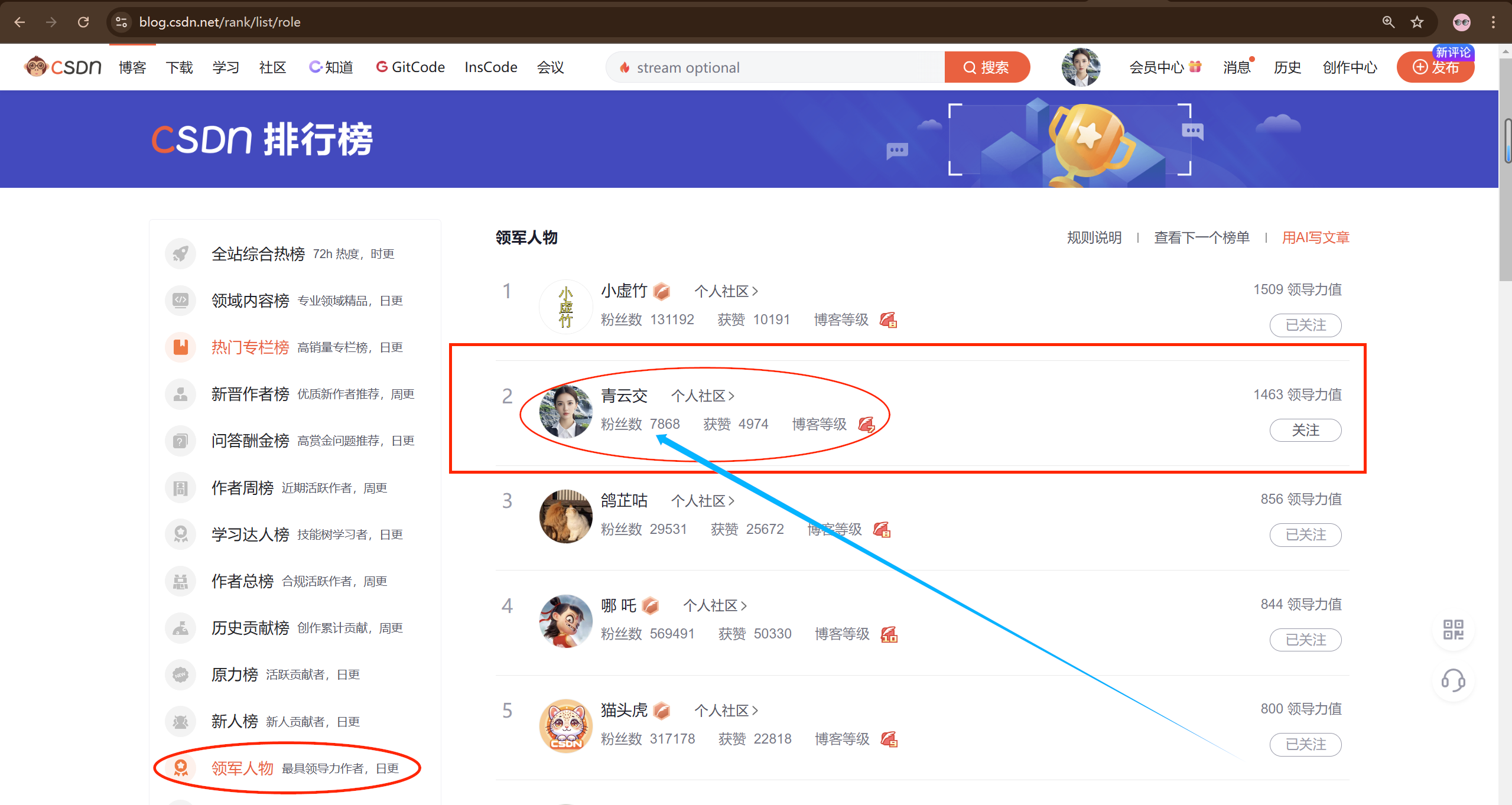Viewport: 1512px width, 805px height.
Task: Open the 学习 nav menu item
Action: (226, 67)
